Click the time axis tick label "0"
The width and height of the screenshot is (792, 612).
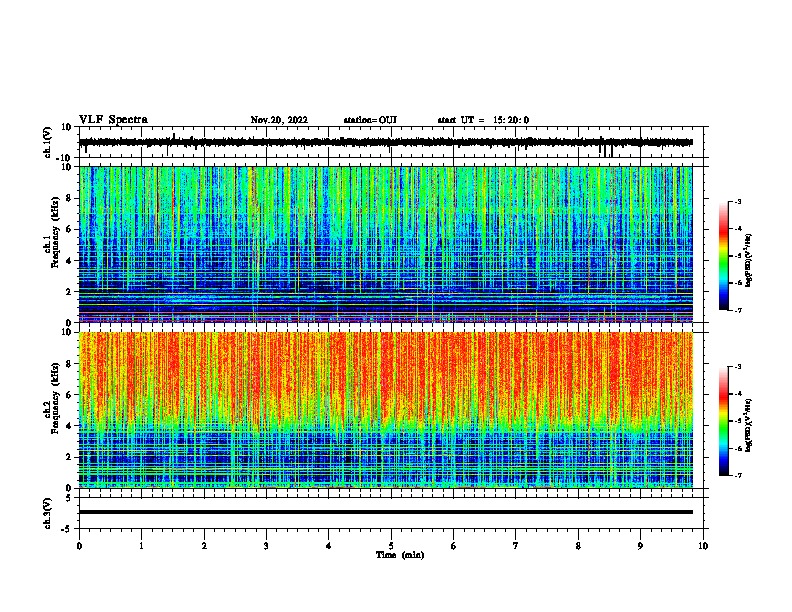(x=79, y=546)
